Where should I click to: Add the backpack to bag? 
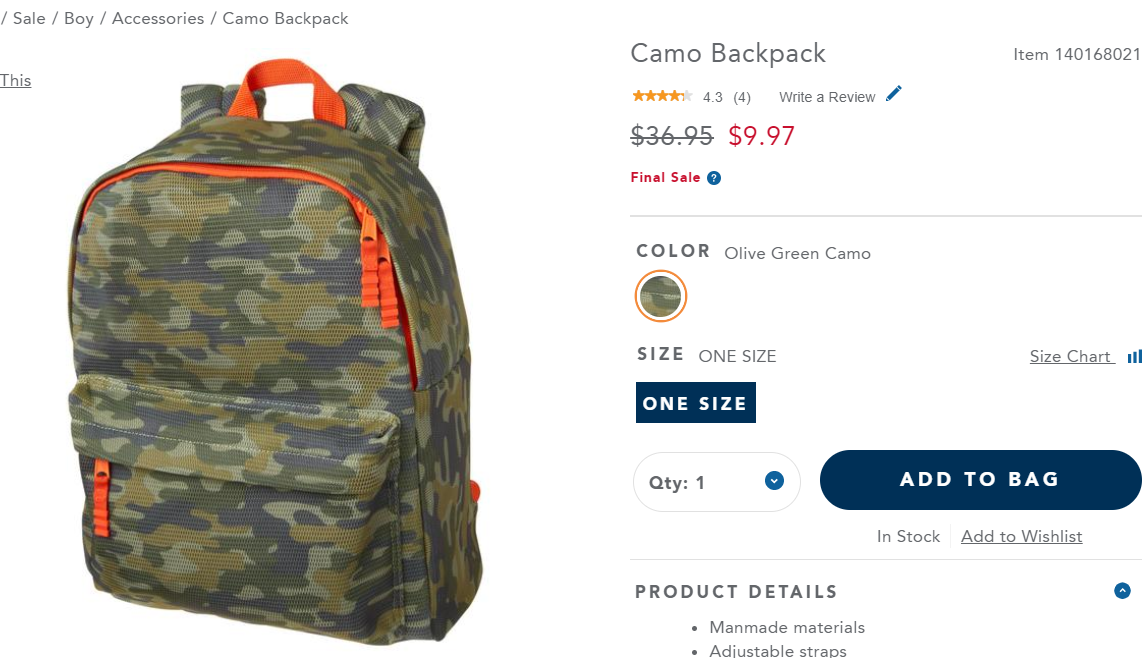point(980,479)
